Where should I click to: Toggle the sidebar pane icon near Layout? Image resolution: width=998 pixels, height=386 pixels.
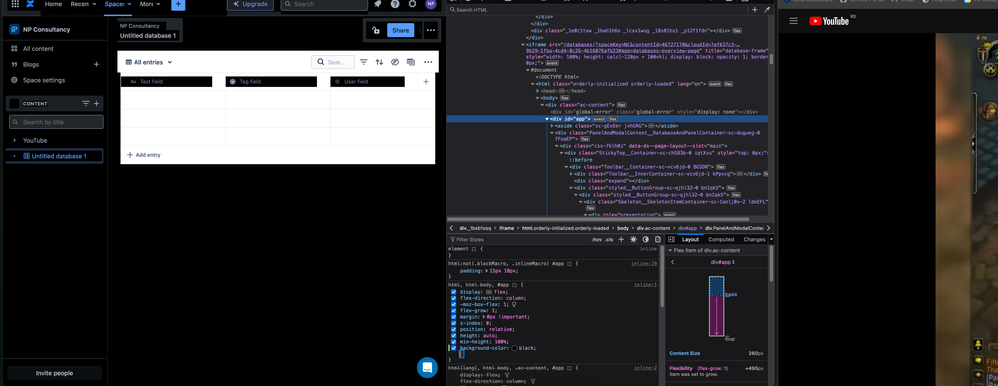coord(671,239)
